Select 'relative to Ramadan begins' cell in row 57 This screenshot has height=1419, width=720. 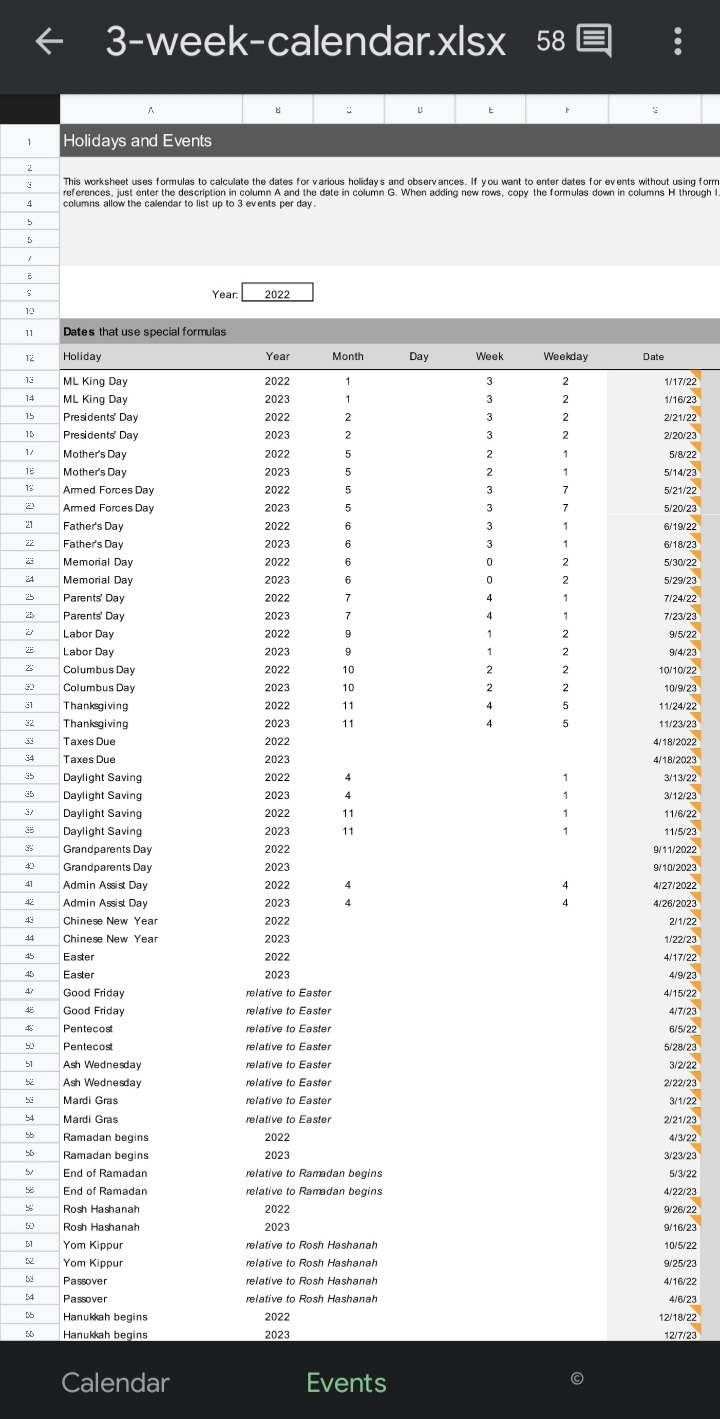click(x=314, y=1173)
